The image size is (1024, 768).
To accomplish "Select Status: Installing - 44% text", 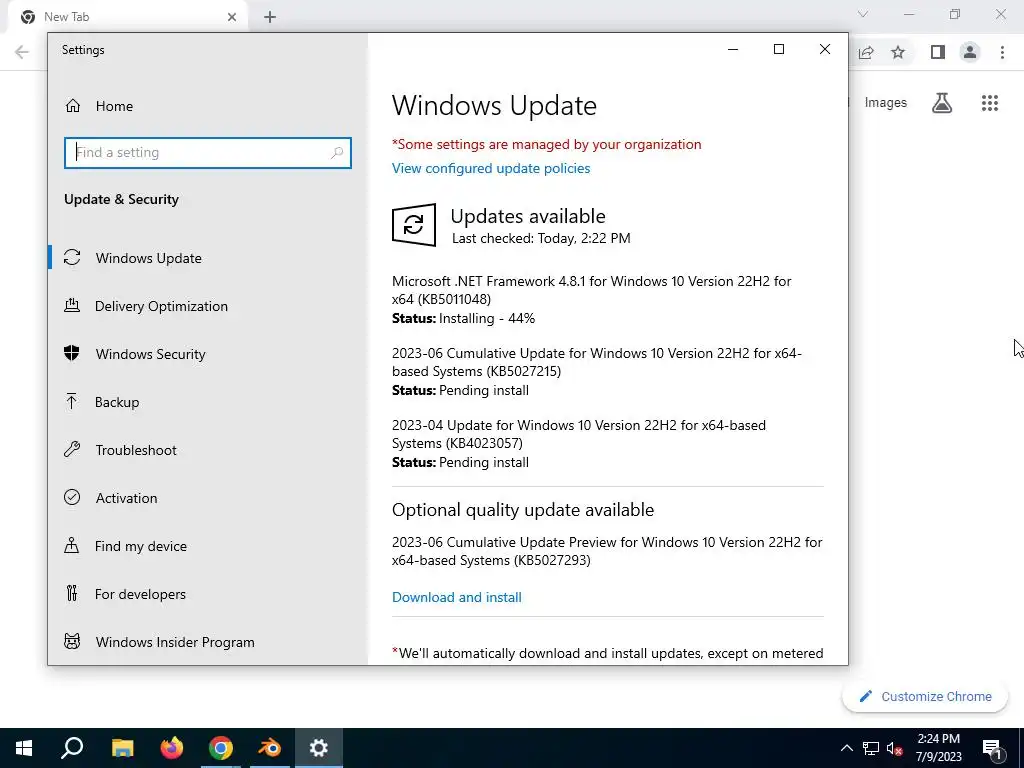I will [463, 319].
